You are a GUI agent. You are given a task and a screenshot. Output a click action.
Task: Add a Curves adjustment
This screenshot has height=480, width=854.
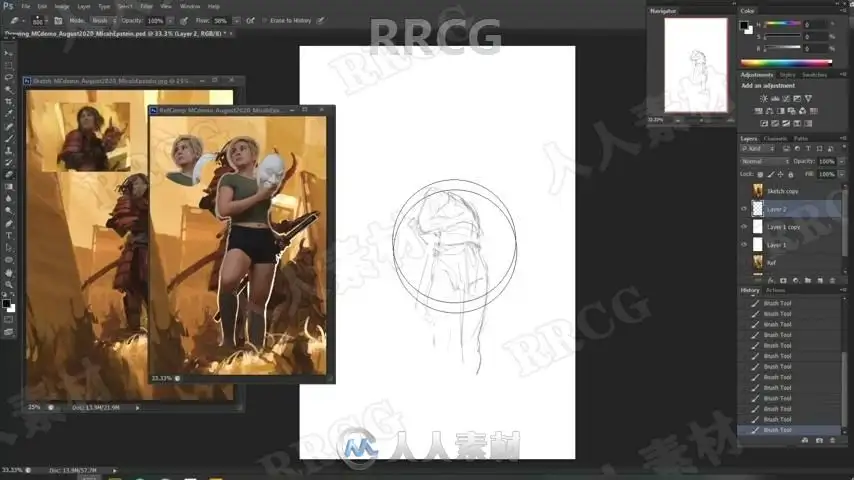coord(786,99)
